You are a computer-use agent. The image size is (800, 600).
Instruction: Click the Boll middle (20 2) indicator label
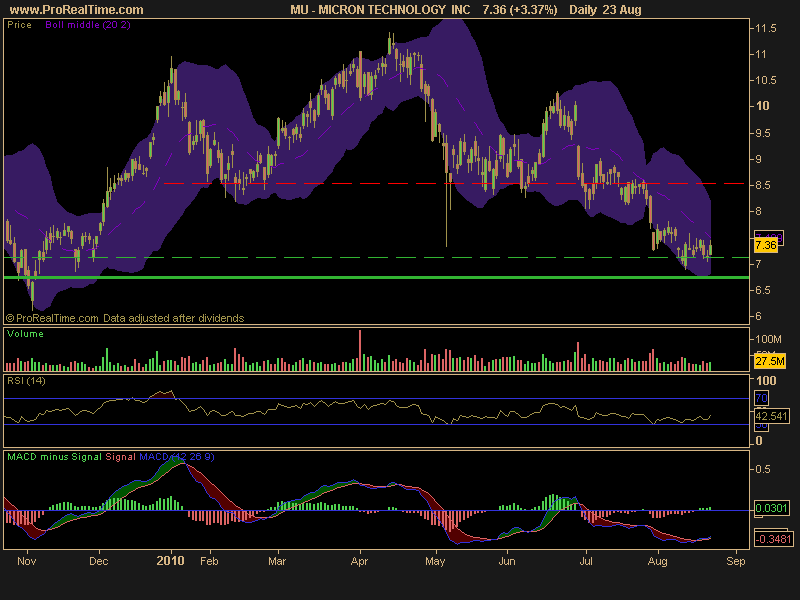coord(88,24)
